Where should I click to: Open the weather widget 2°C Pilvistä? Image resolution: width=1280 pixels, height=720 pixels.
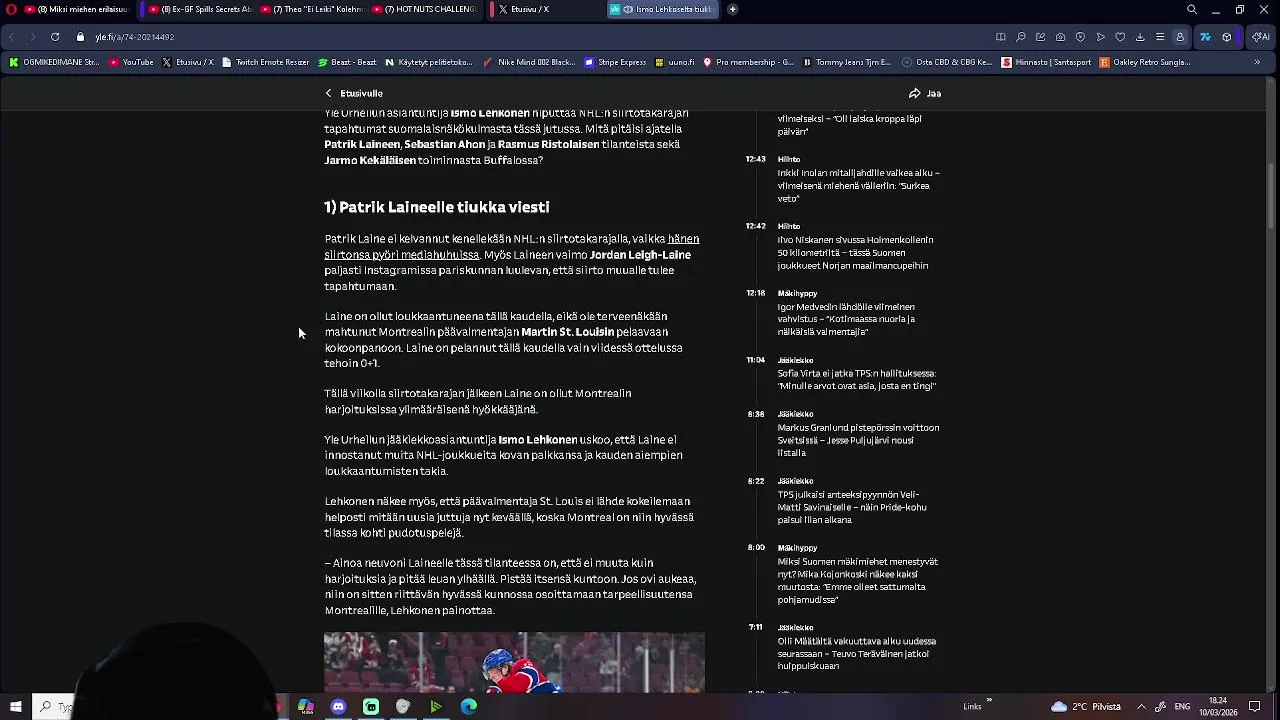coord(1086,707)
